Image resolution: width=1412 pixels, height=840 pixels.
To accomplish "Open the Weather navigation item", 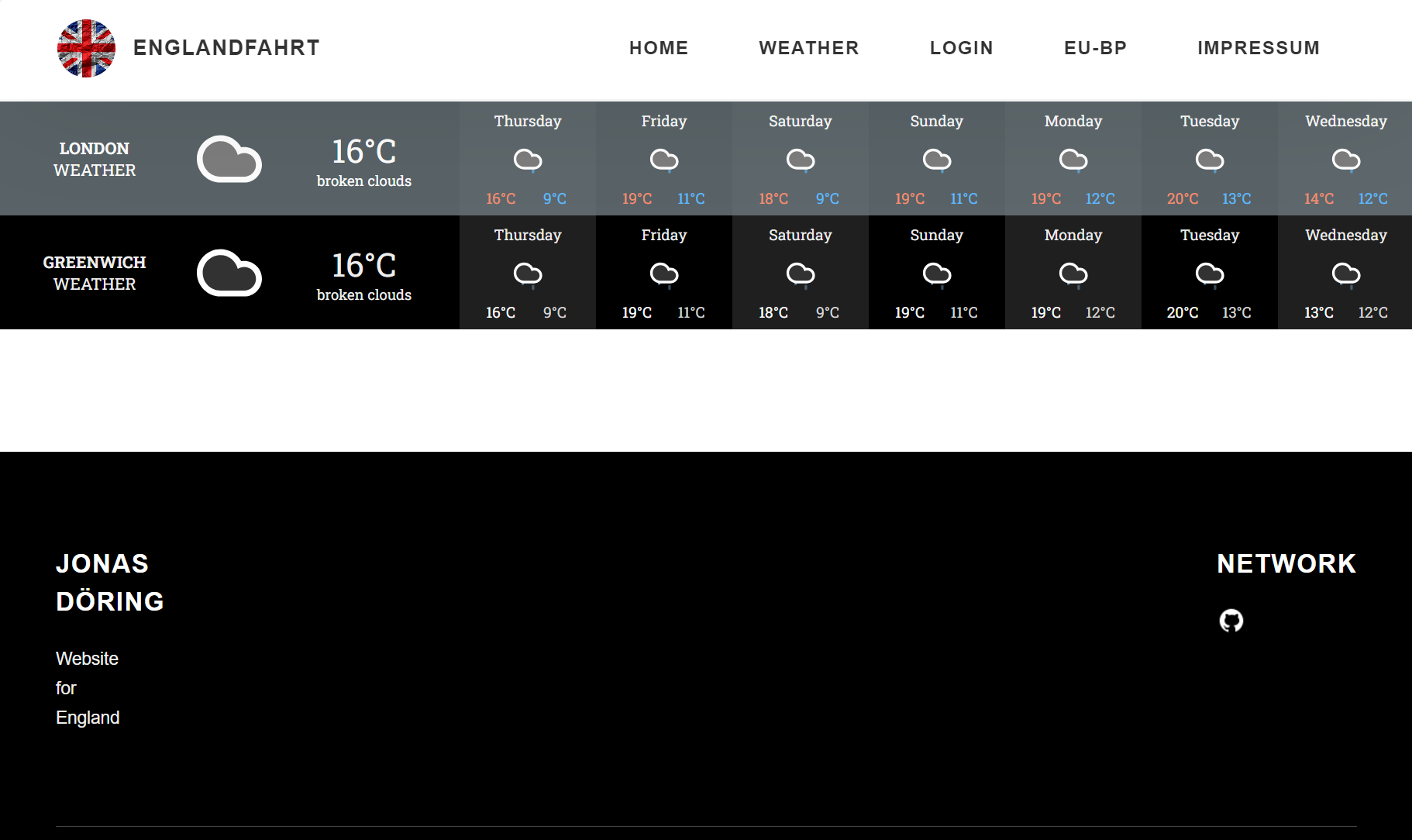I will tap(809, 48).
